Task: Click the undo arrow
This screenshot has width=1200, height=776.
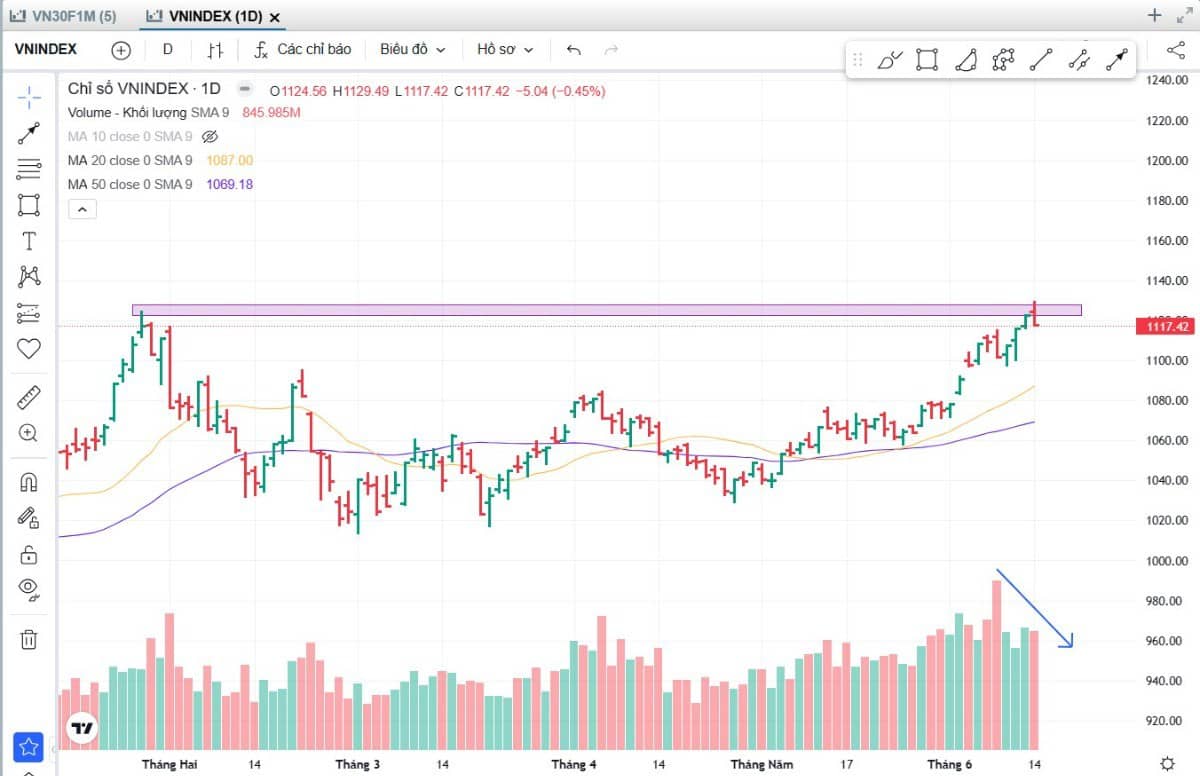Action: pyautogui.click(x=573, y=49)
